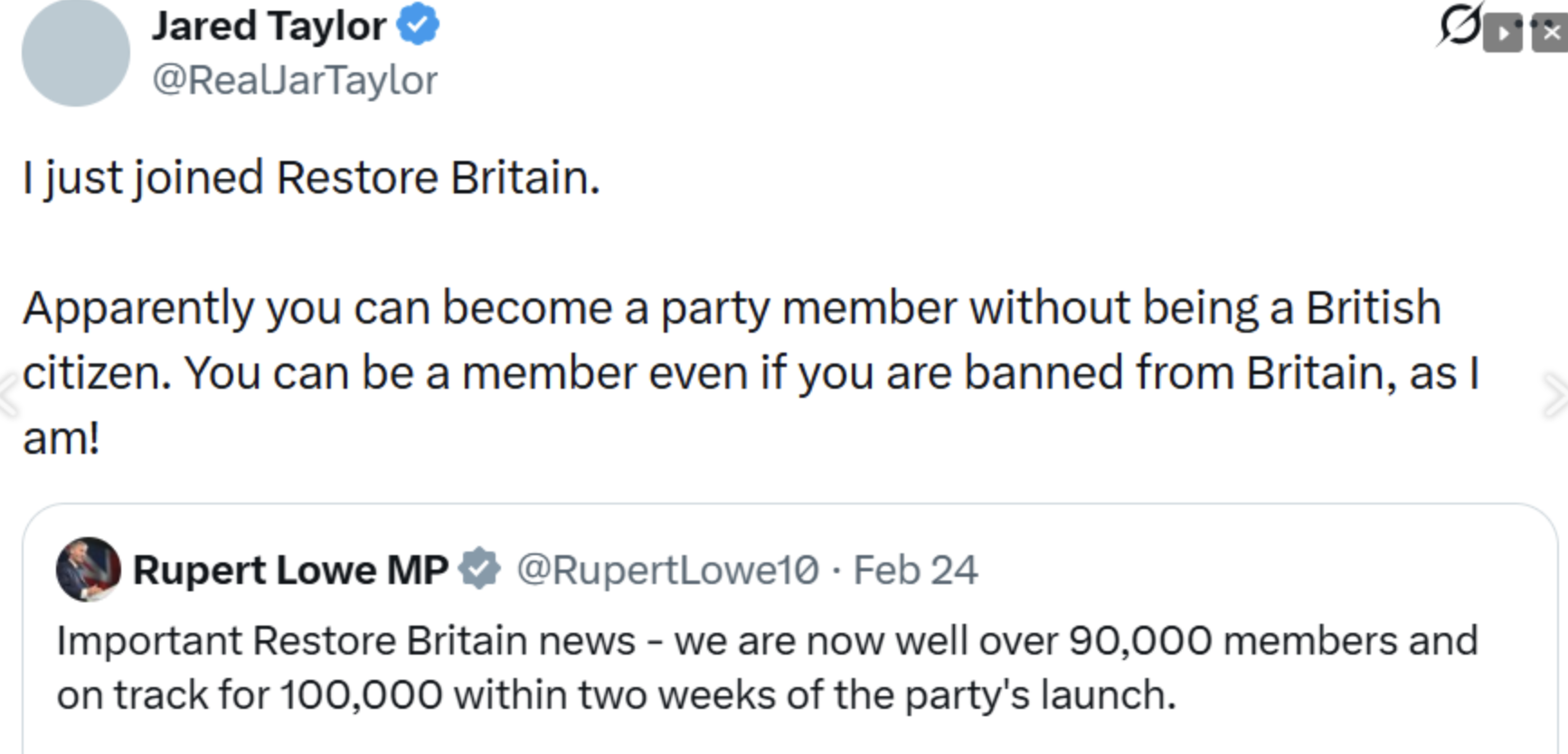Click Jared Taylor's blue verified badge
Image resolution: width=1568 pixels, height=754 pixels.
pos(418,24)
